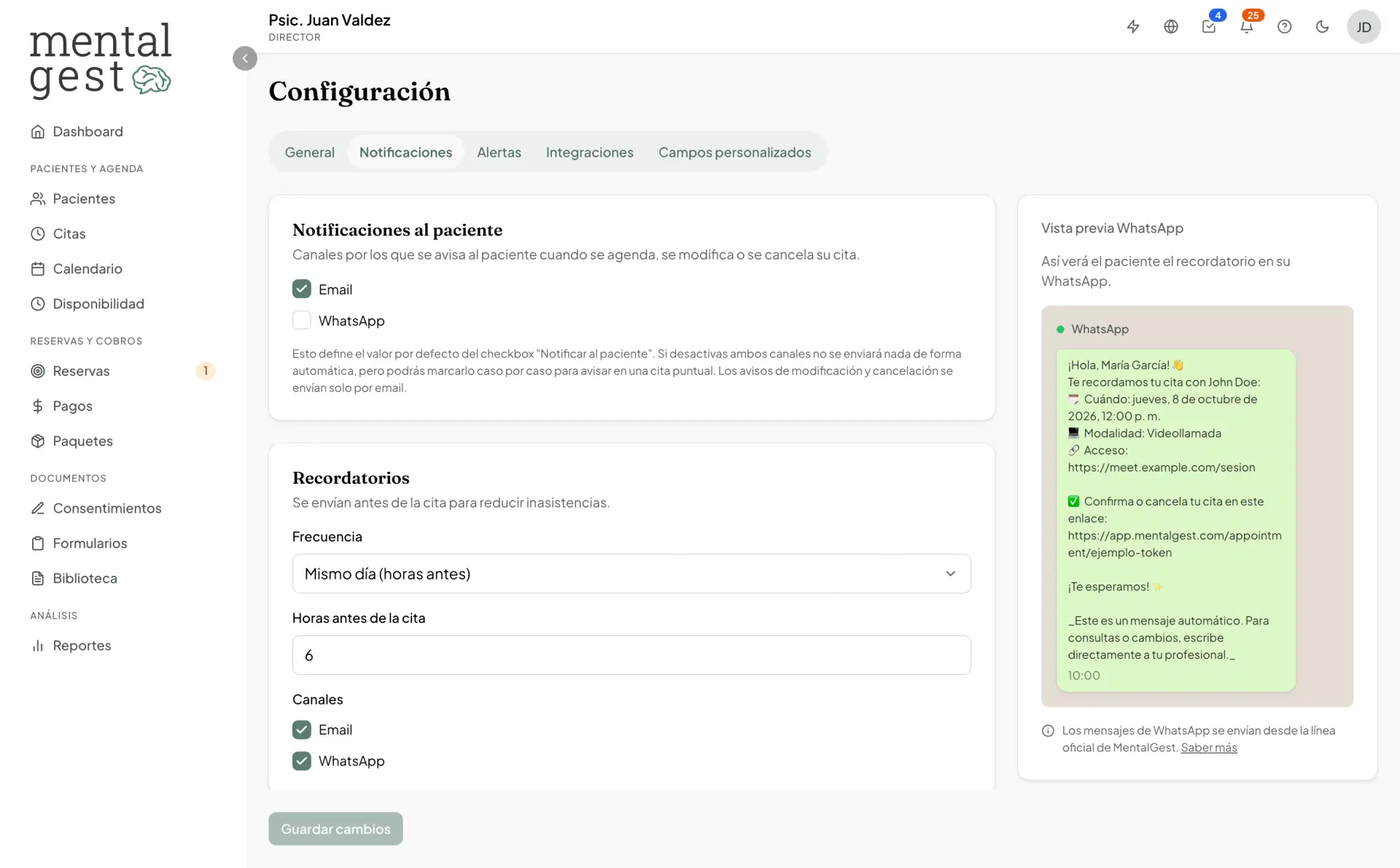Image resolution: width=1400 pixels, height=868 pixels.
Task: Toggle dark mode with the moon icon
Action: point(1322,27)
